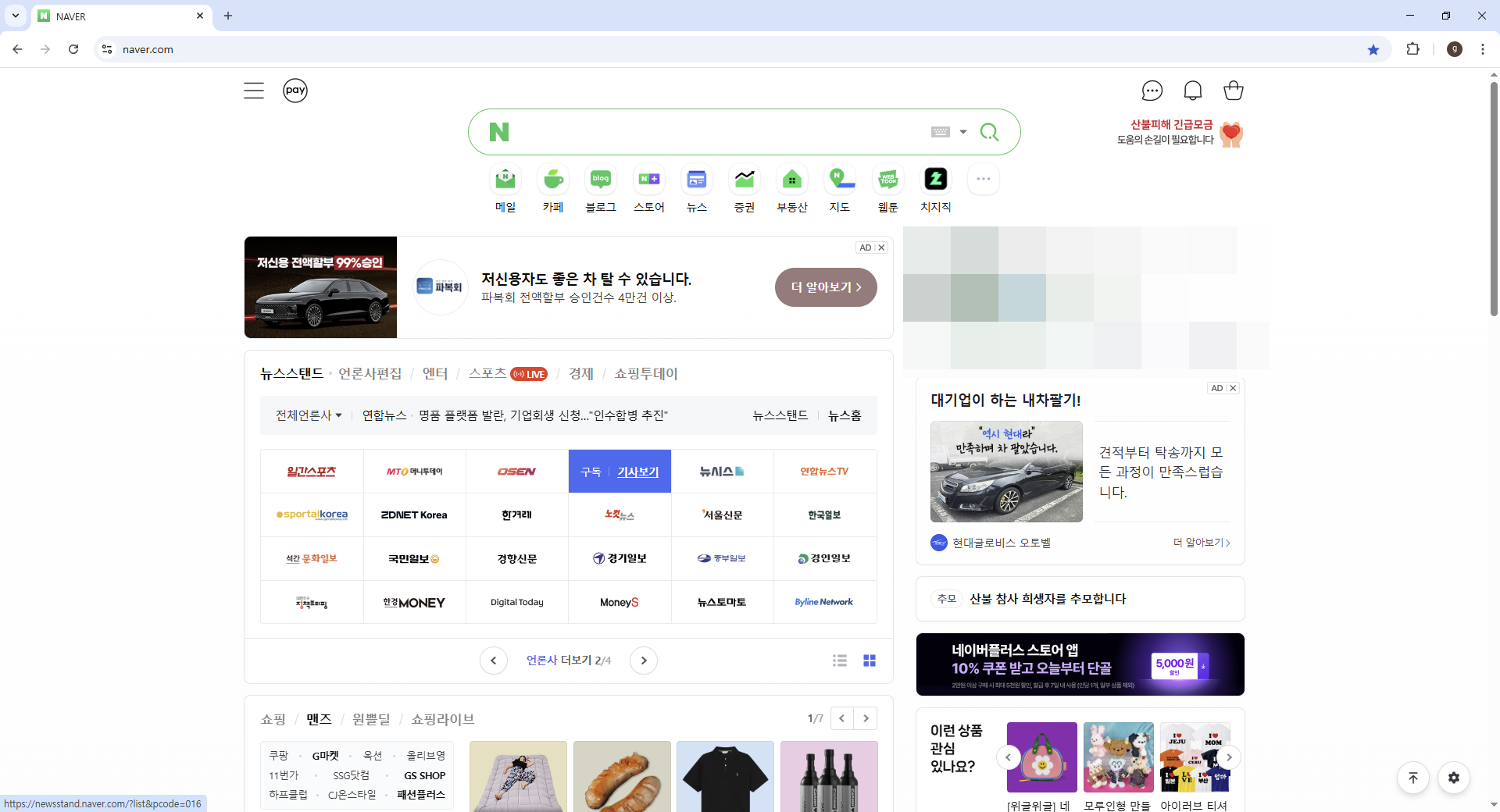Screen dimensions: 1500x812
Task: Open the 쿠팡 shopping mall link
Action: [279, 756]
